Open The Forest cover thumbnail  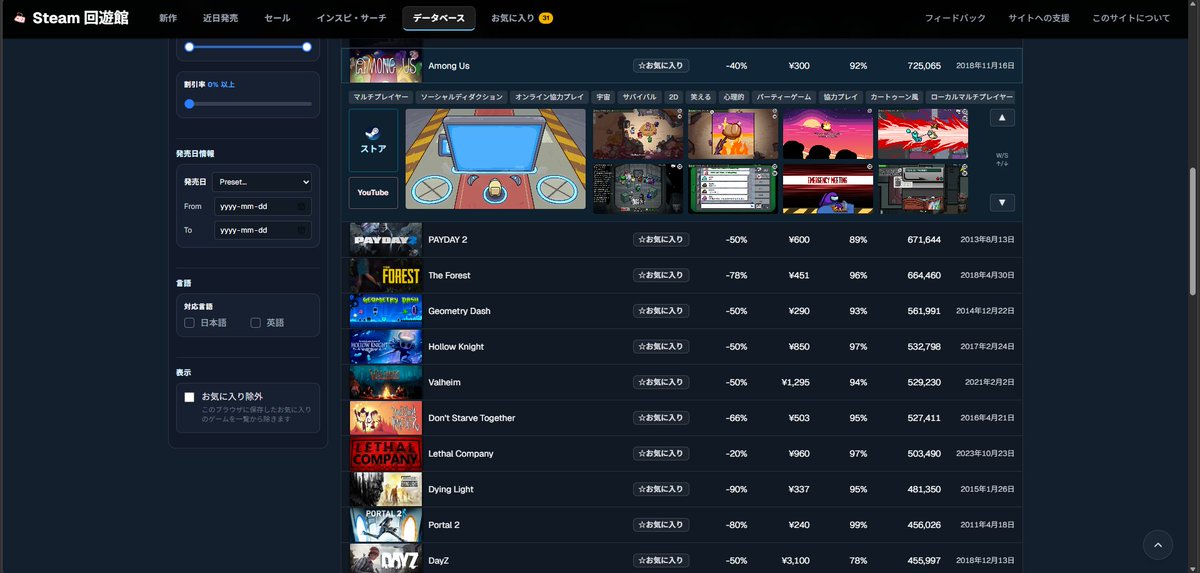coord(385,275)
